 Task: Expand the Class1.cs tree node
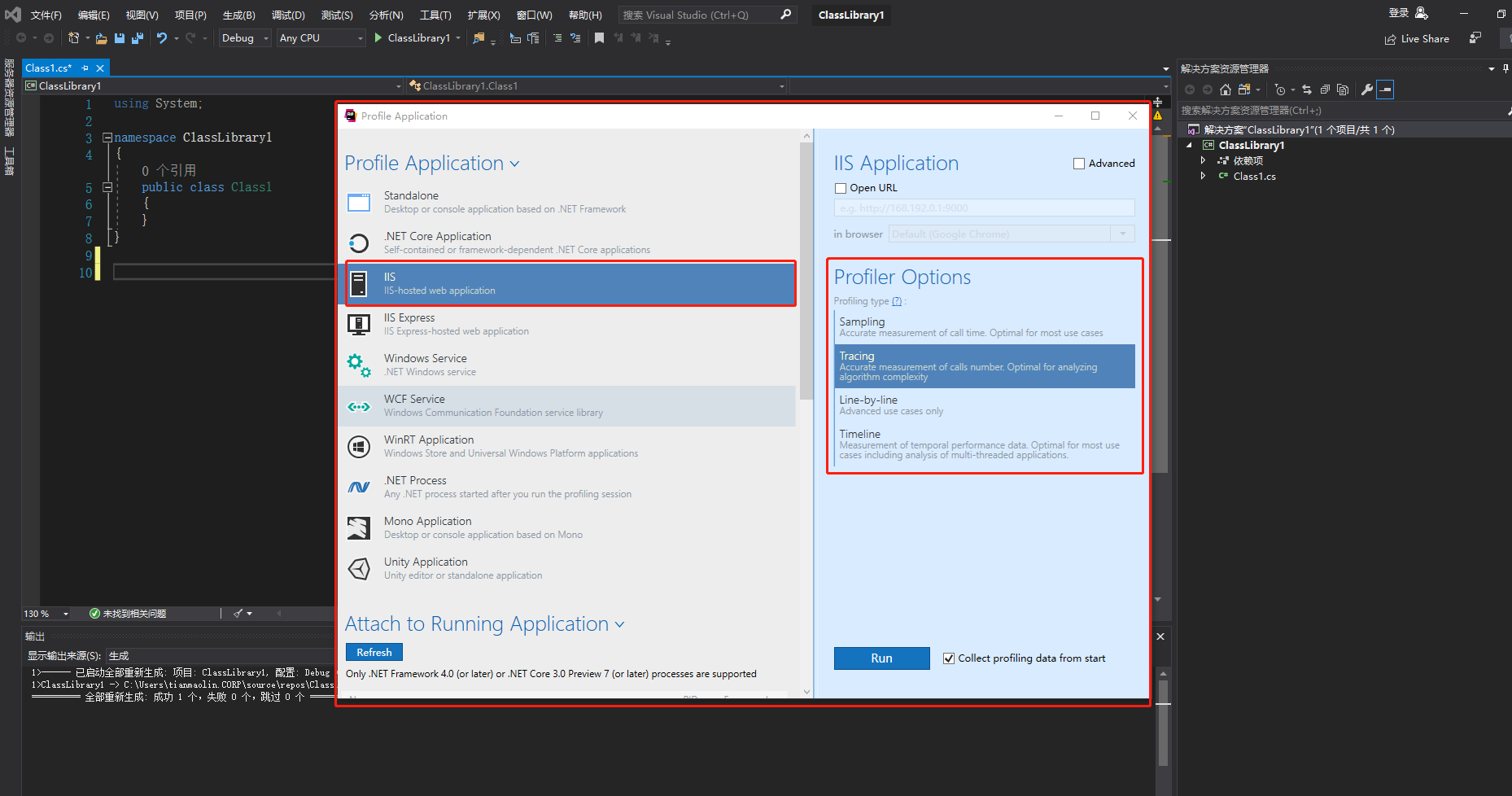(x=1203, y=176)
